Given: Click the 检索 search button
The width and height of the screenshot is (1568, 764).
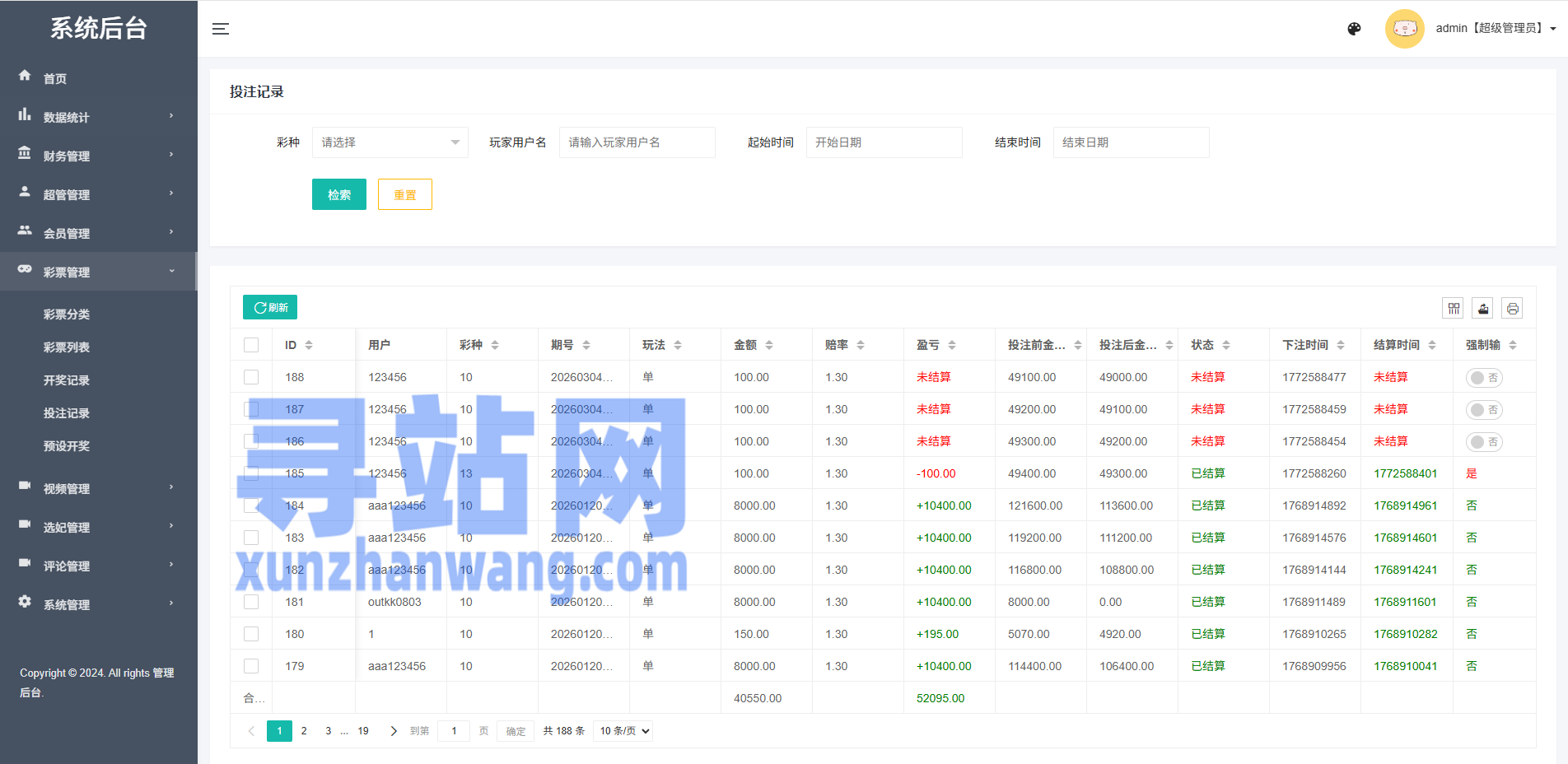Looking at the screenshot, I should tap(338, 194).
